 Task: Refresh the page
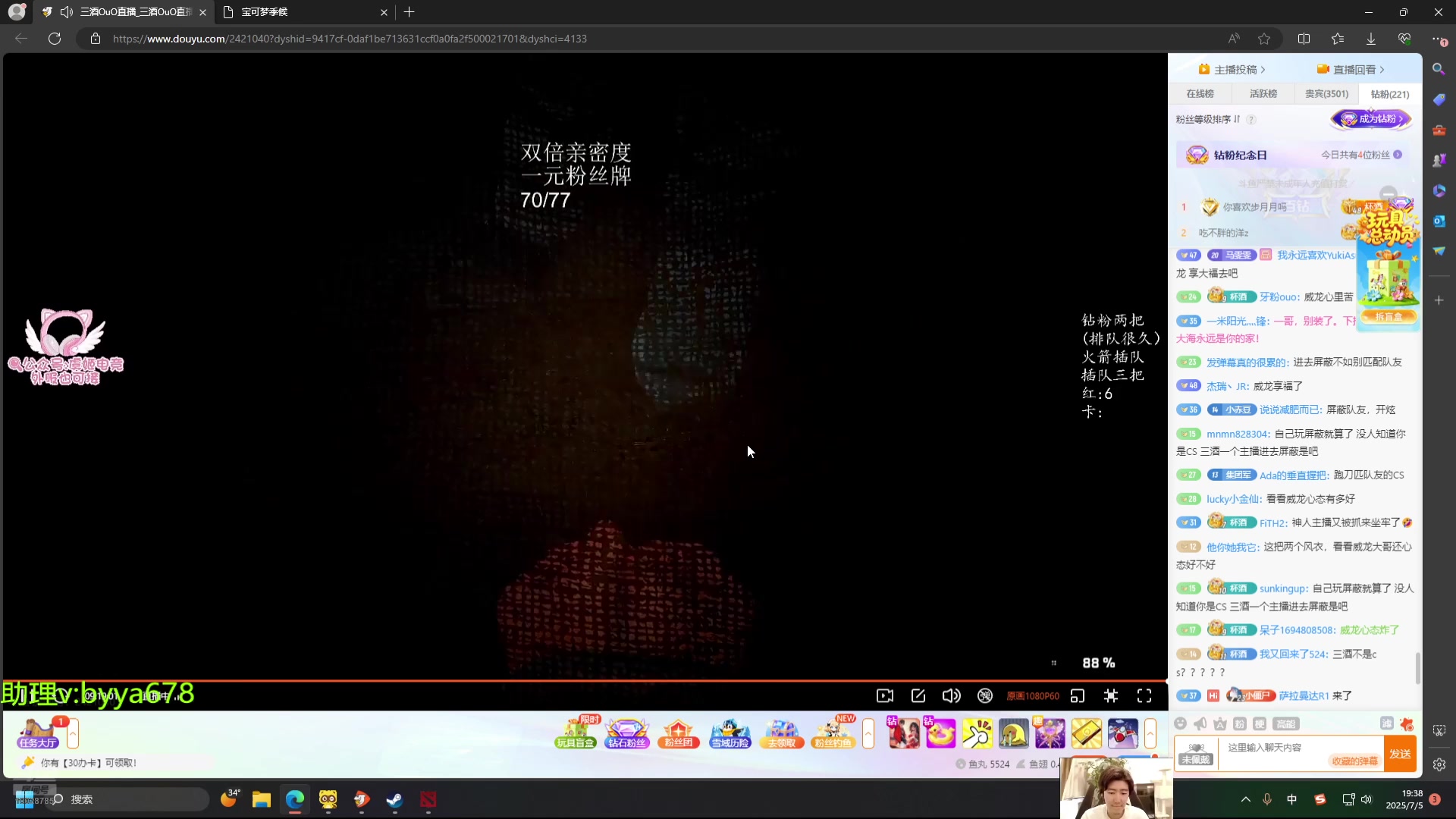55,39
